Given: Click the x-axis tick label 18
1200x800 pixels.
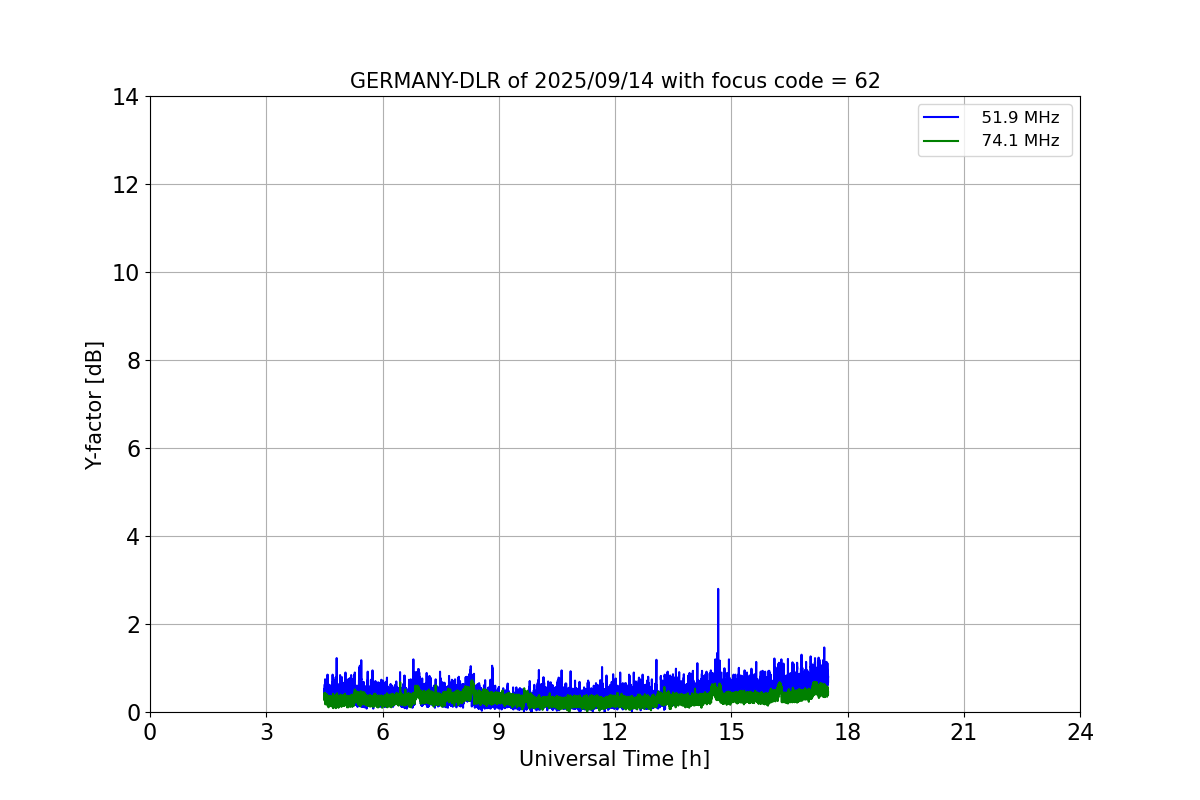Looking at the screenshot, I should tap(848, 732).
